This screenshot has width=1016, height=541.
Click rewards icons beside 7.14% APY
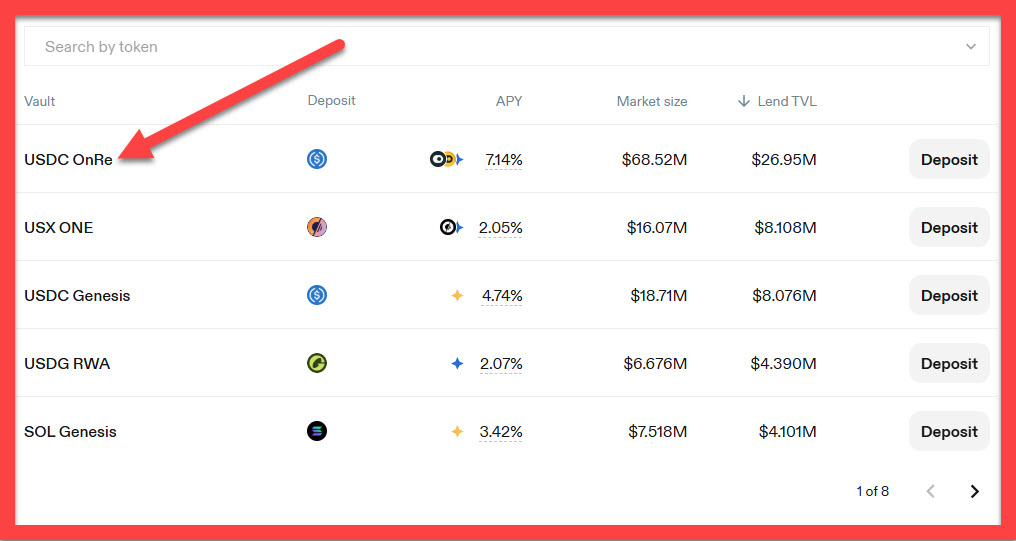click(447, 159)
